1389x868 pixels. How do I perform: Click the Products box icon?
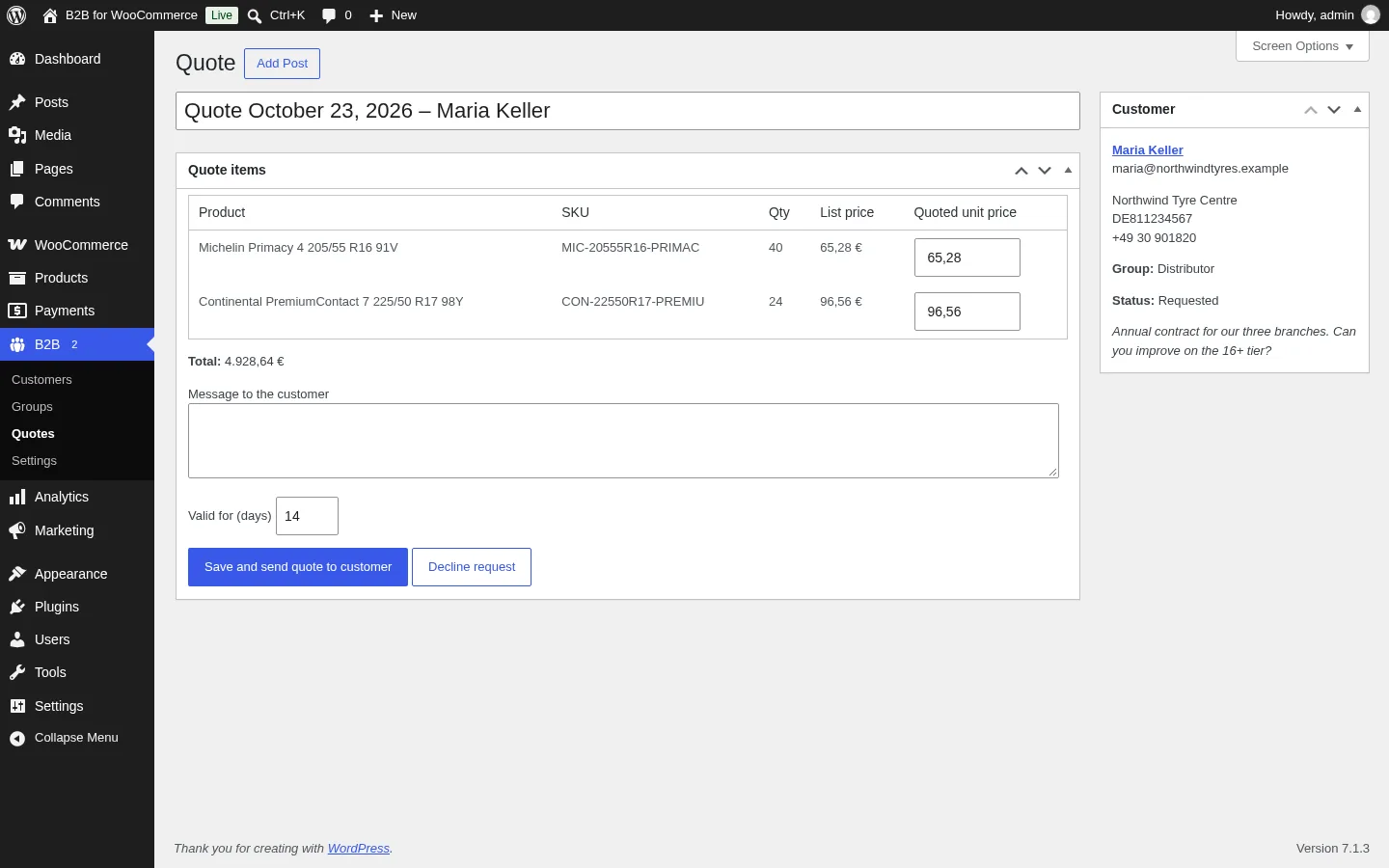(x=17, y=278)
